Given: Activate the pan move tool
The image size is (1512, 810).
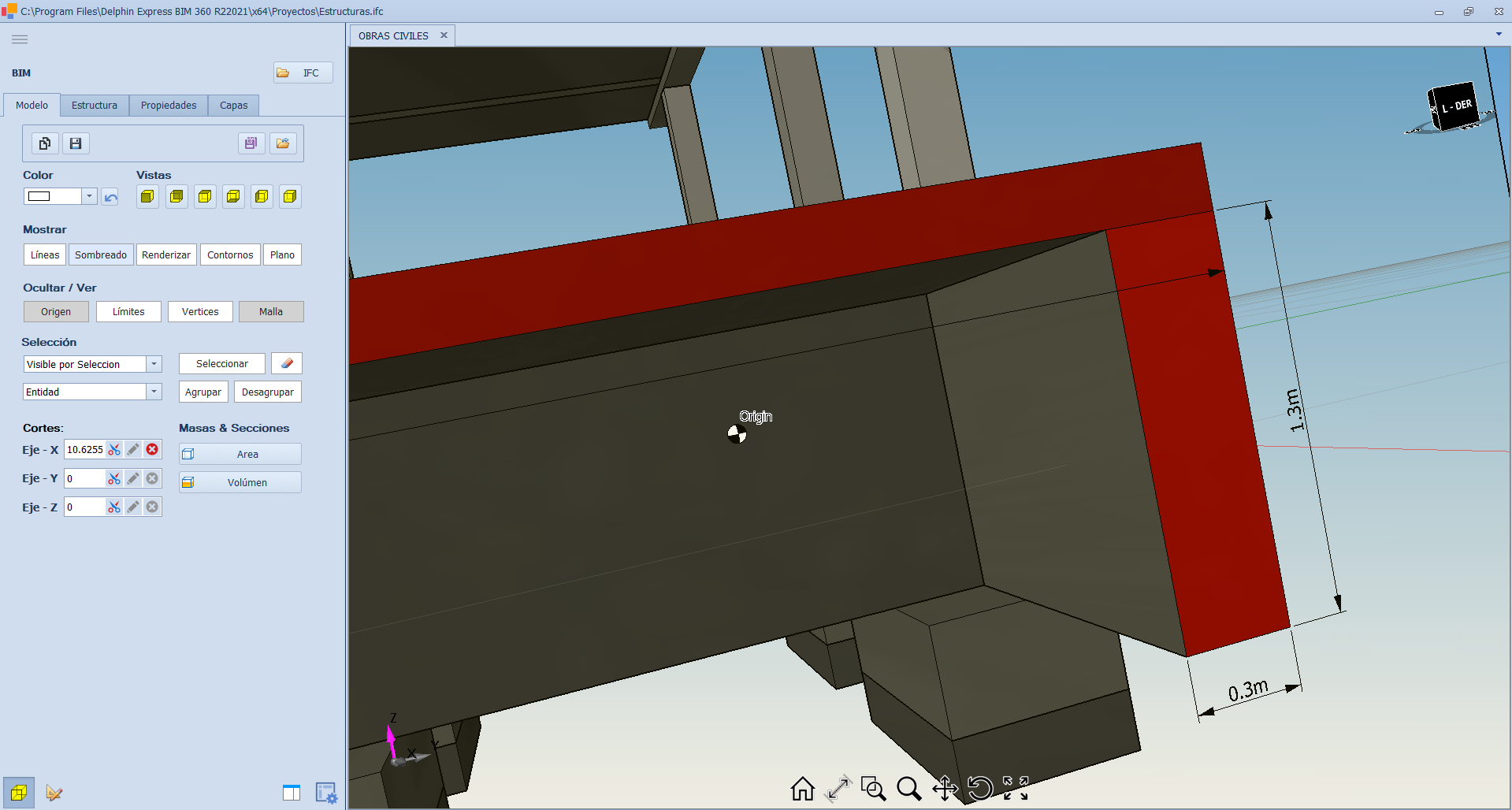Looking at the screenshot, I should pyautogui.click(x=945, y=788).
